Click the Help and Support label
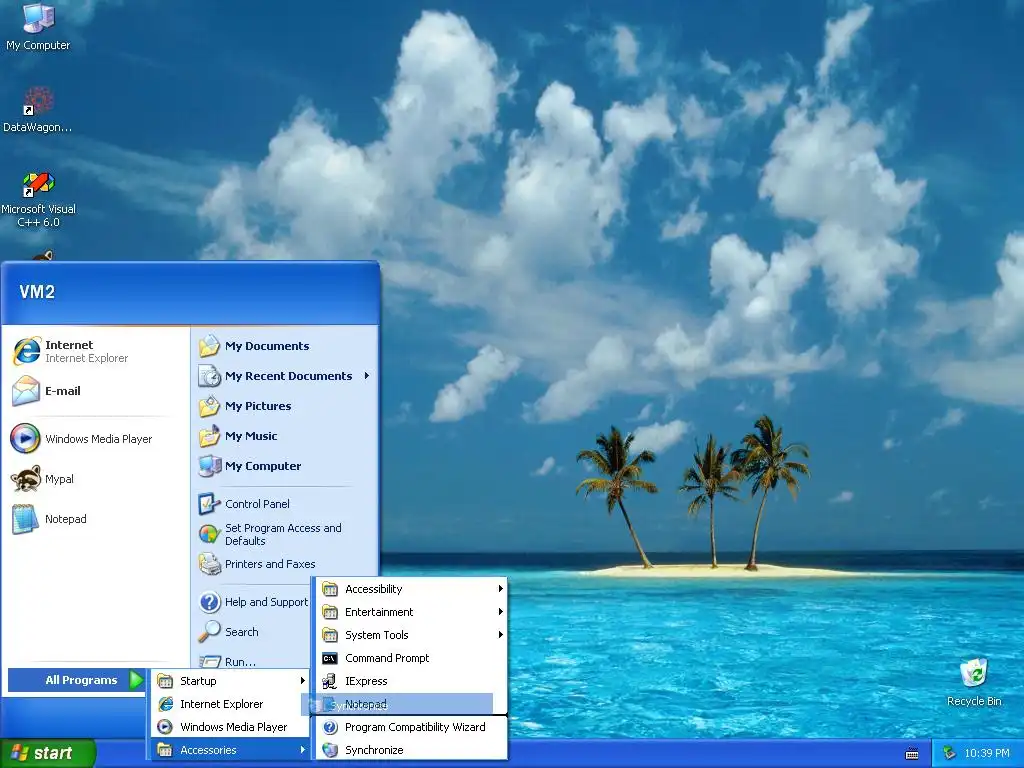This screenshot has width=1024, height=768. tap(266, 602)
